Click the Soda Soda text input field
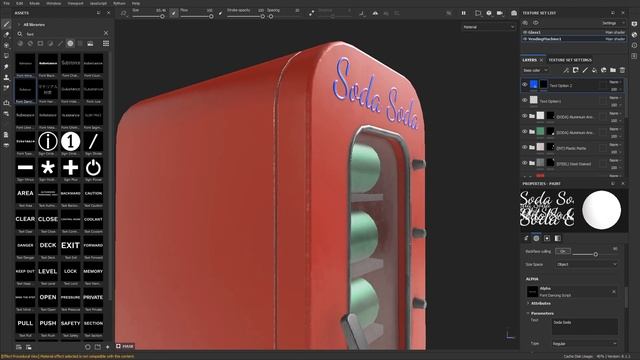 coord(585,327)
